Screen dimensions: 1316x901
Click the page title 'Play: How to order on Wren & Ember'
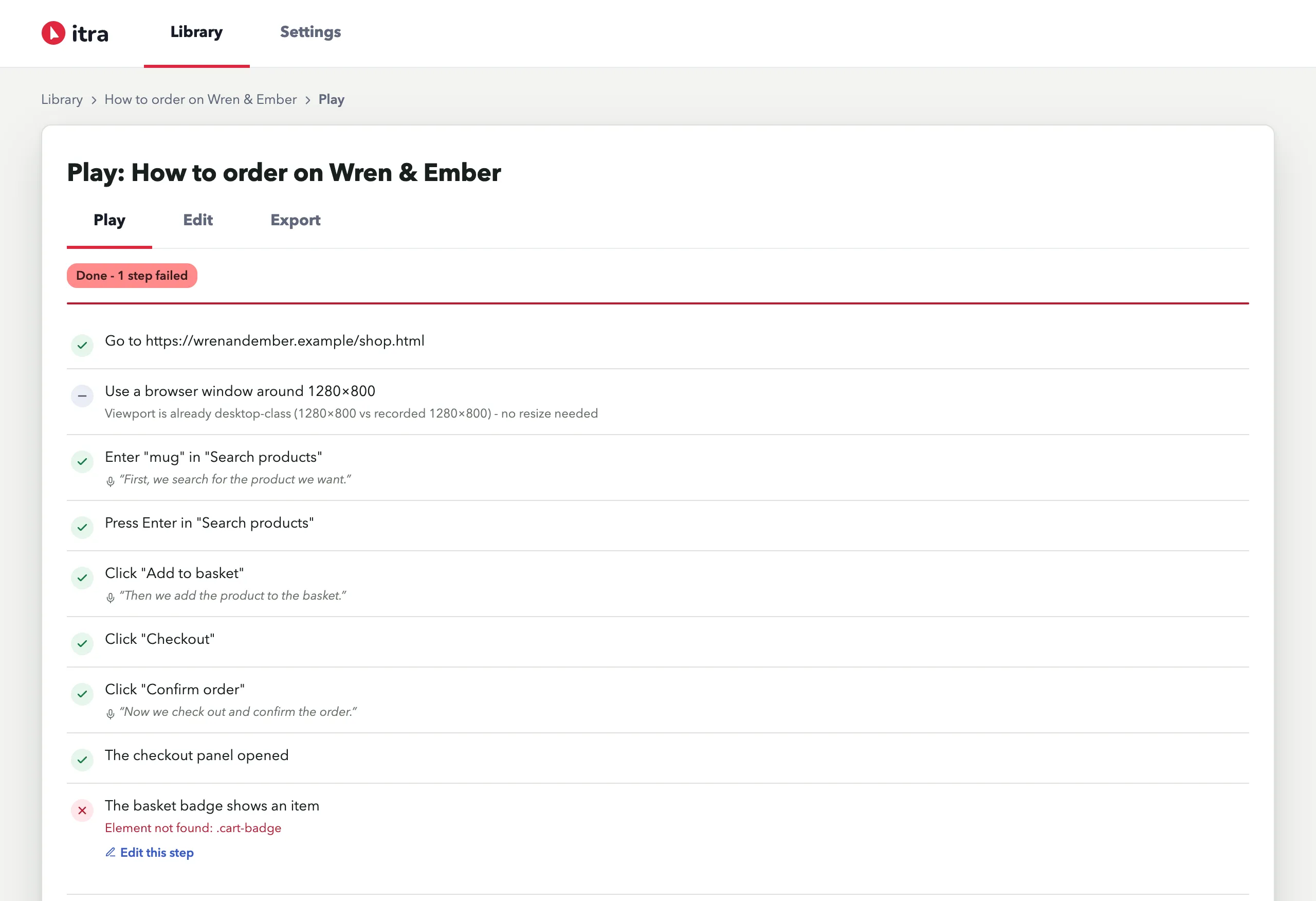tap(284, 173)
